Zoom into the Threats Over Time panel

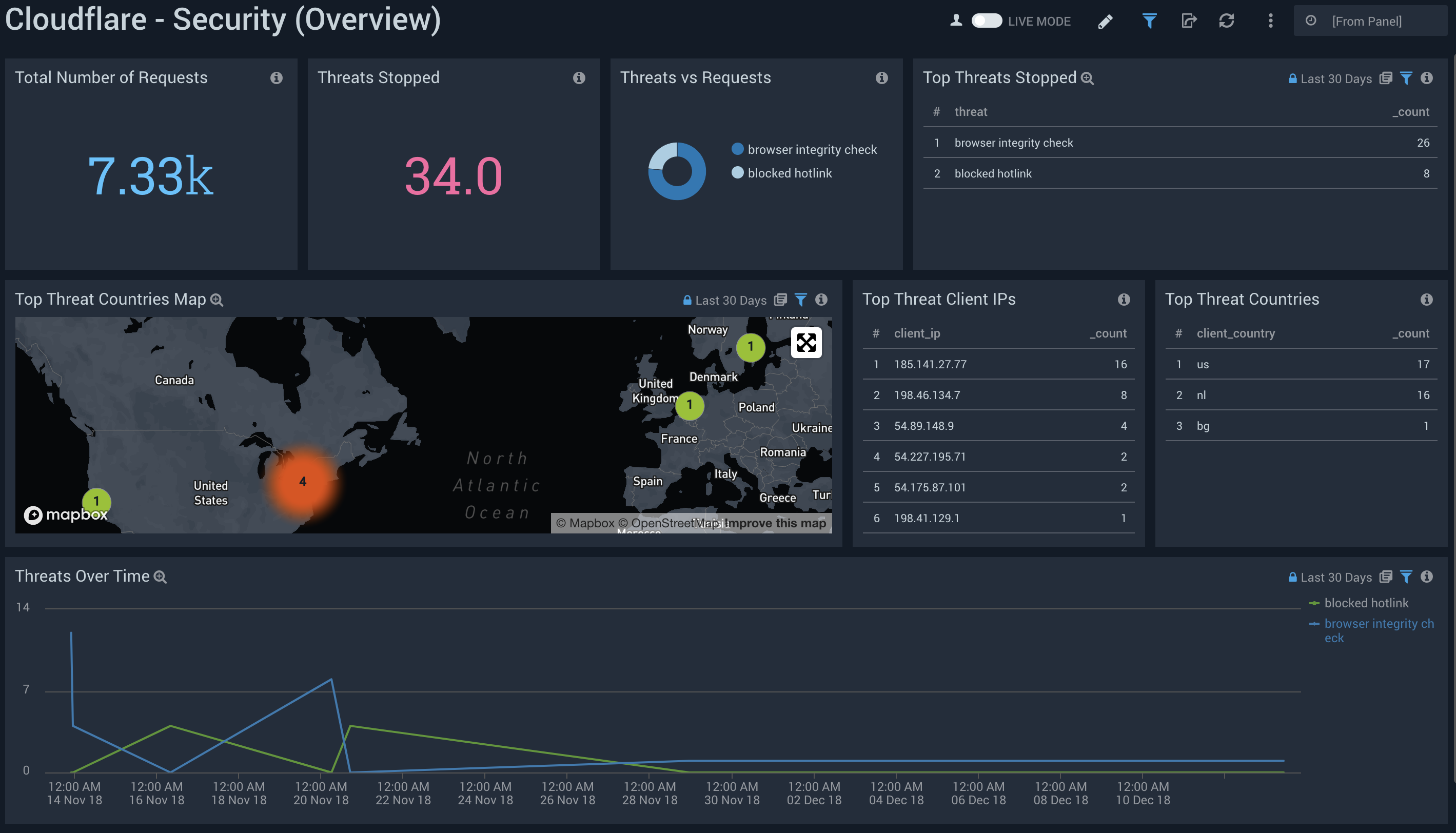click(x=160, y=577)
